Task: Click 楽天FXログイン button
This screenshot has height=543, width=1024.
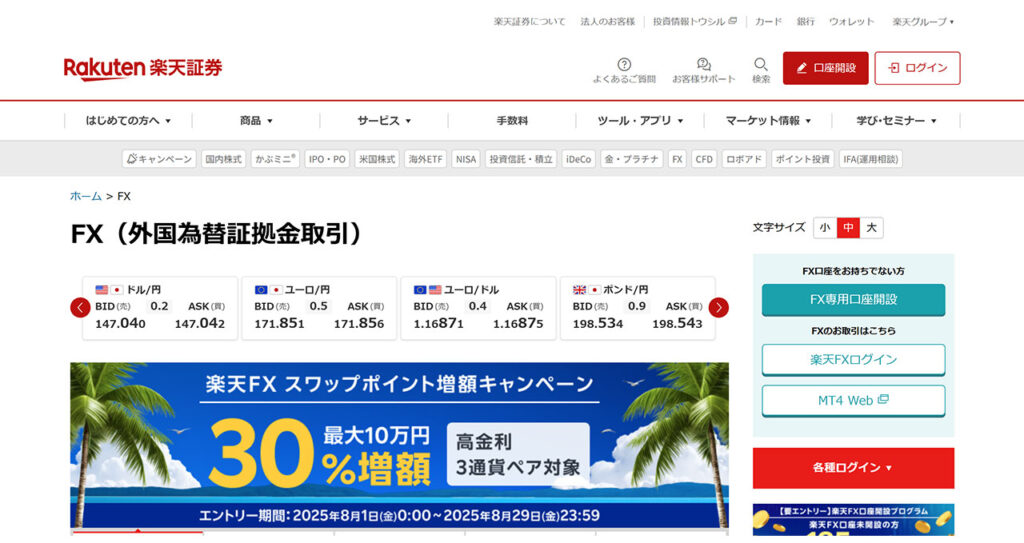Action: (853, 360)
